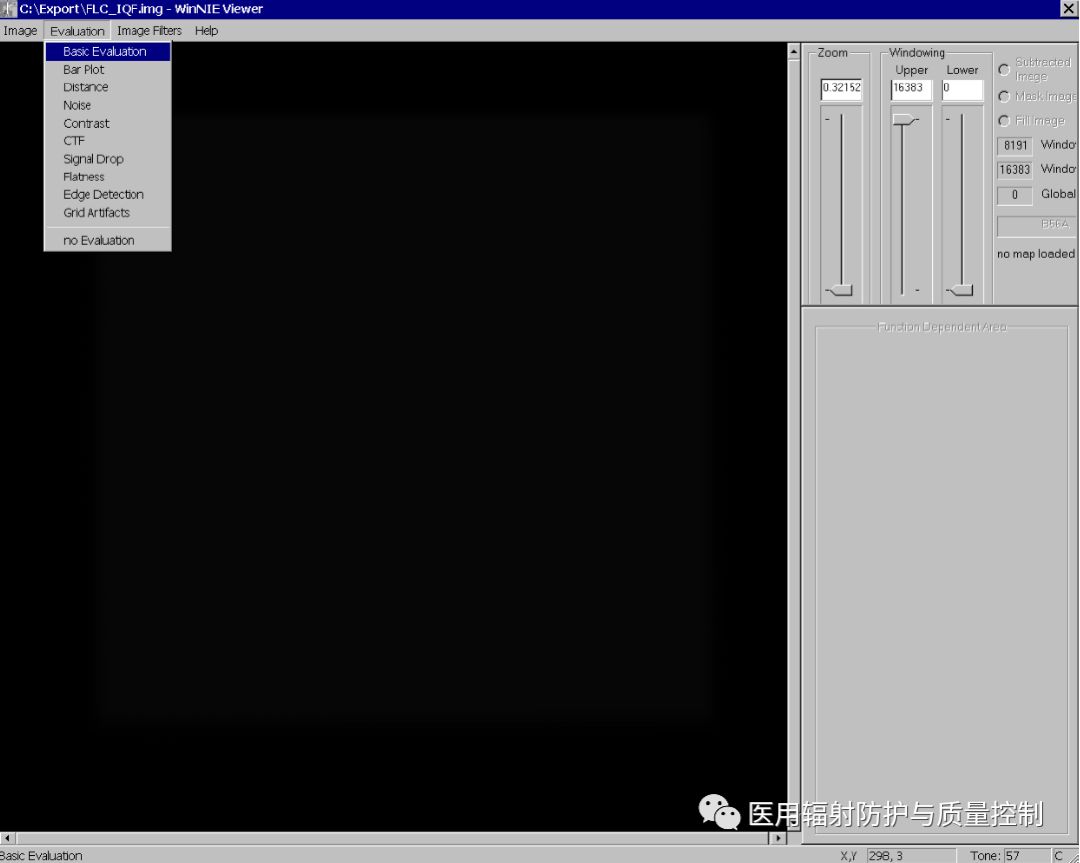The width and height of the screenshot is (1080, 863).
Task: Click the vertical scrollbar up arrow
Action: (x=793, y=51)
